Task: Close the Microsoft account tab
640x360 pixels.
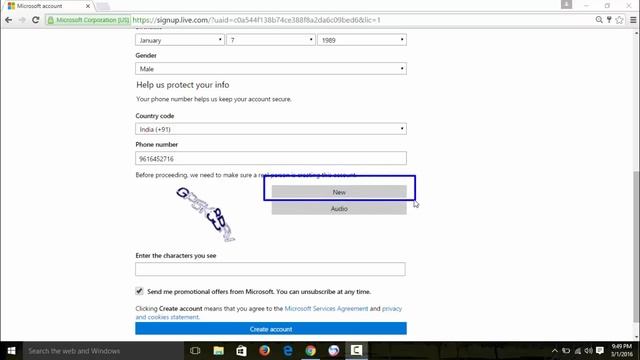Action: point(88,6)
